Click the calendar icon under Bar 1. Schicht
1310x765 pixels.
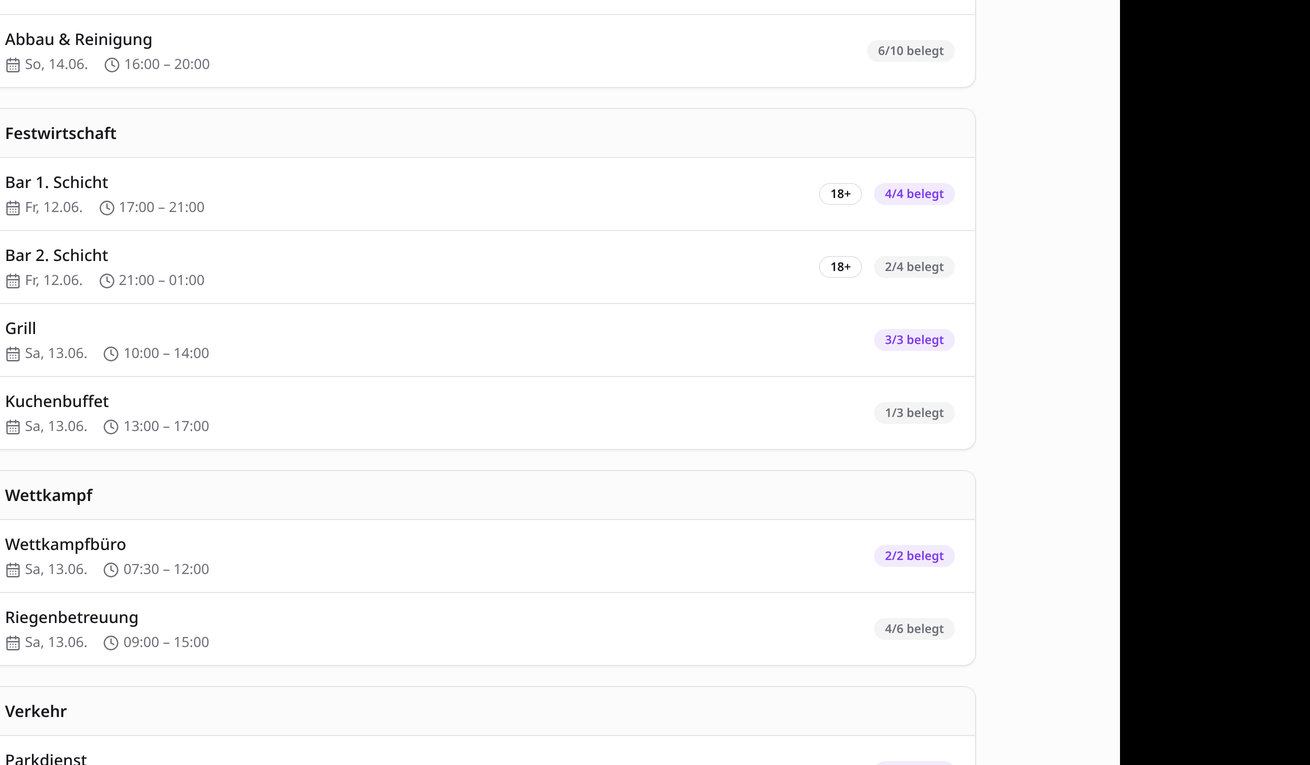[x=12, y=208]
